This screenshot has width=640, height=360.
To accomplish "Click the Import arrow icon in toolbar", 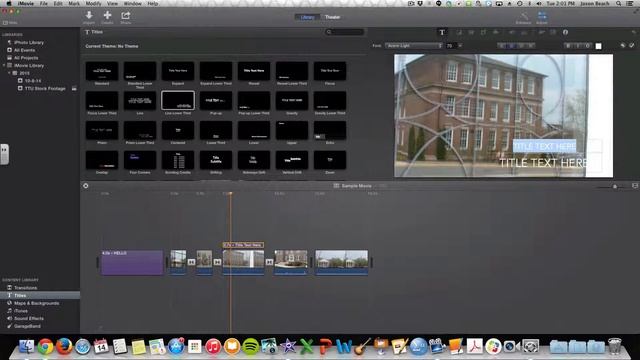I will 89,16.
